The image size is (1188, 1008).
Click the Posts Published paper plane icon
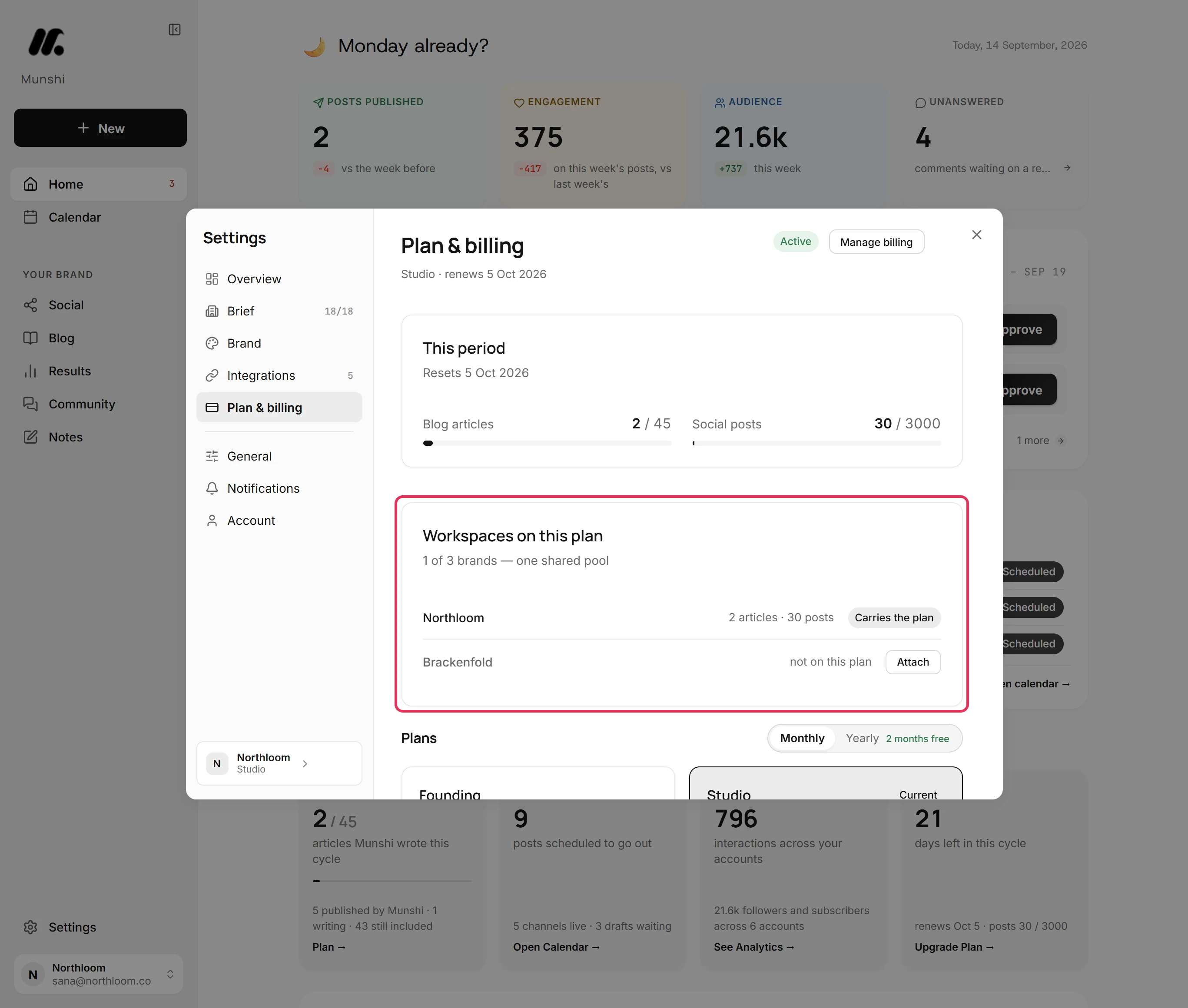318,103
